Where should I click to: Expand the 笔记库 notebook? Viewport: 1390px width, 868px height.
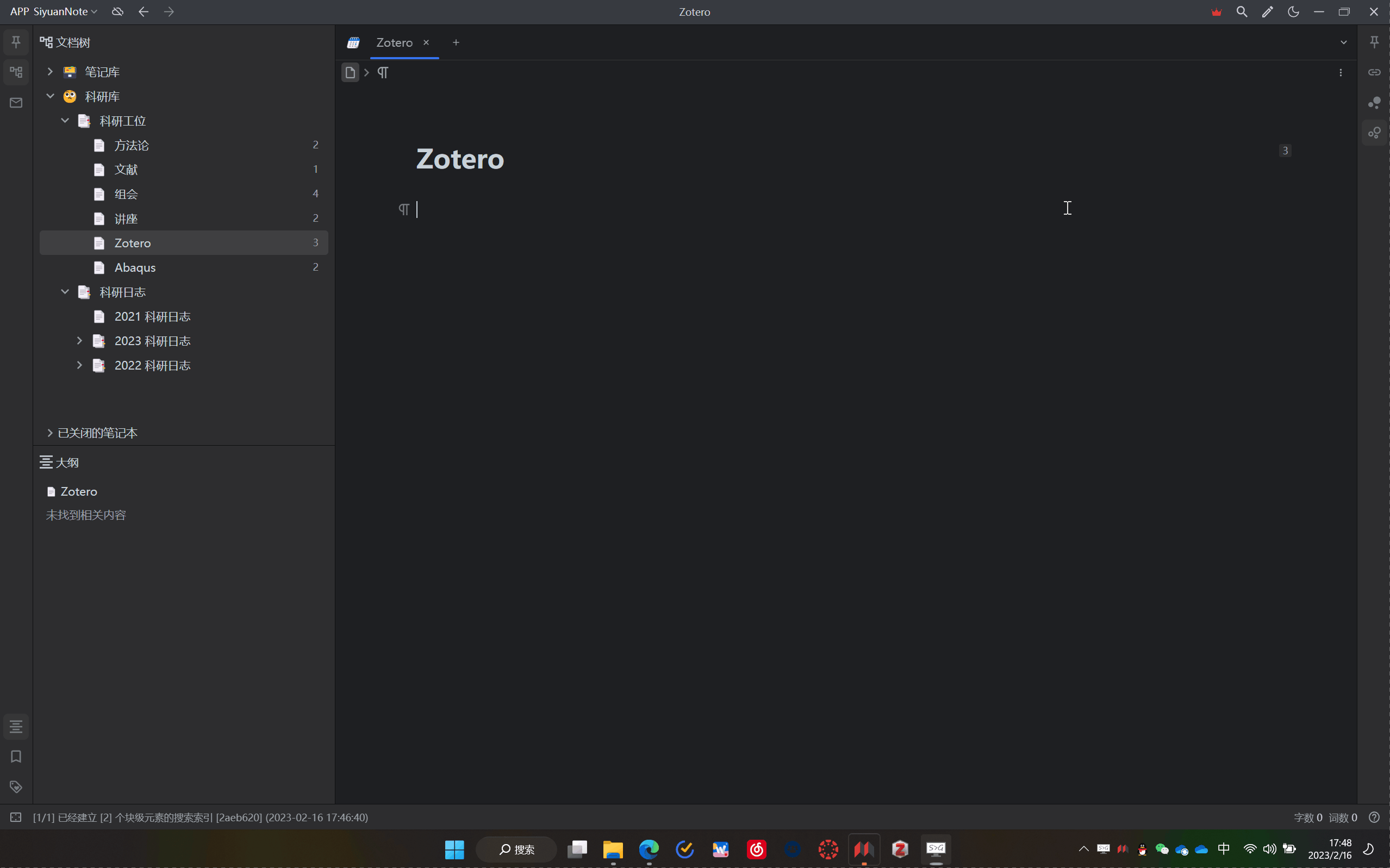click(x=50, y=72)
